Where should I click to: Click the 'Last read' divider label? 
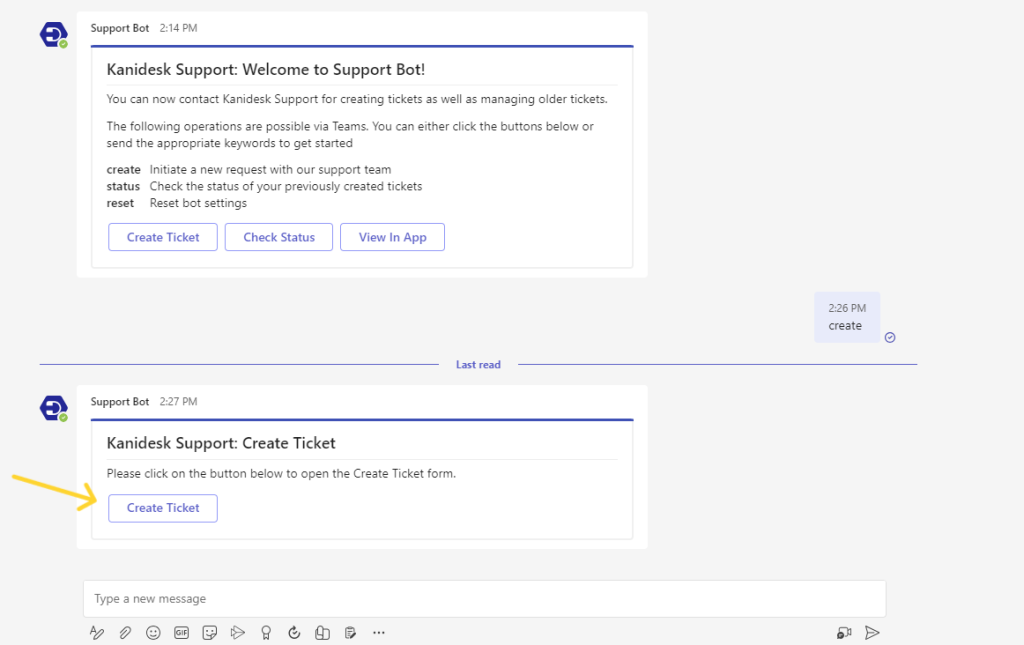tap(478, 364)
